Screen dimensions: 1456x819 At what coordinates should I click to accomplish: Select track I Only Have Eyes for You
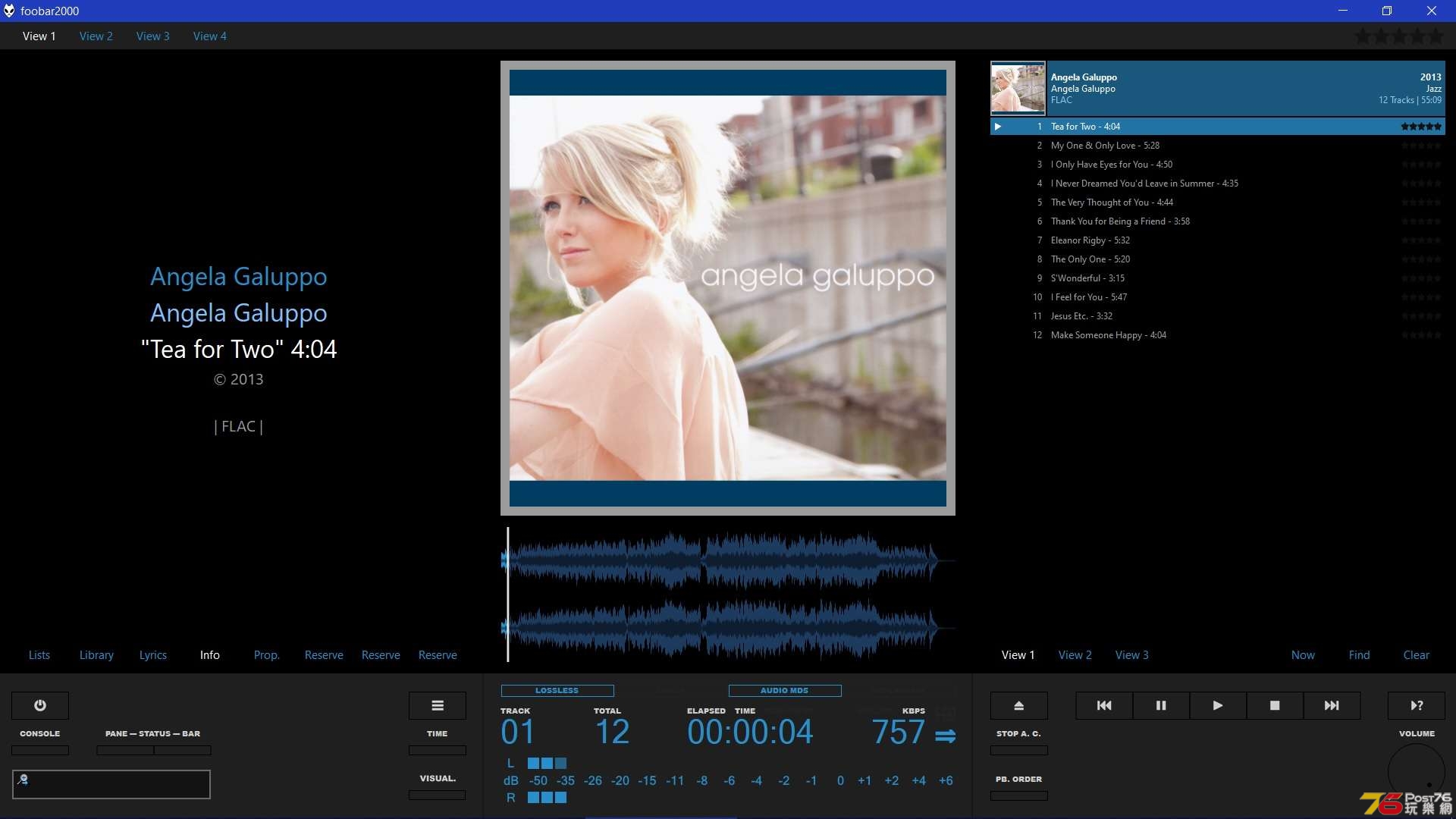tap(1218, 165)
